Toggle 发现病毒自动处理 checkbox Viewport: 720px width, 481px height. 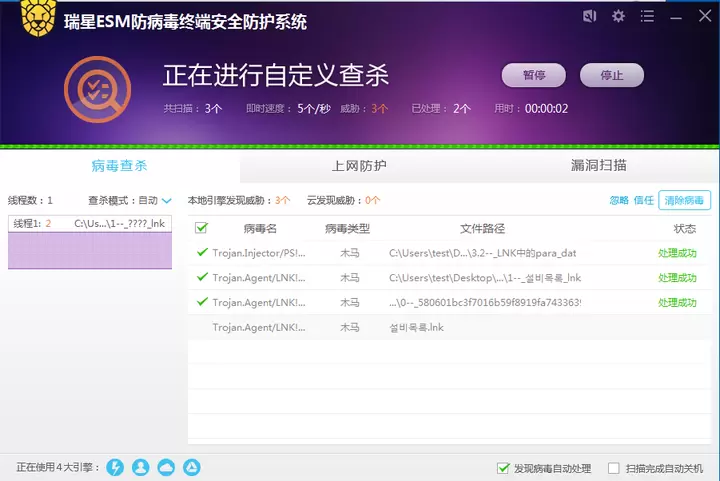[503, 468]
